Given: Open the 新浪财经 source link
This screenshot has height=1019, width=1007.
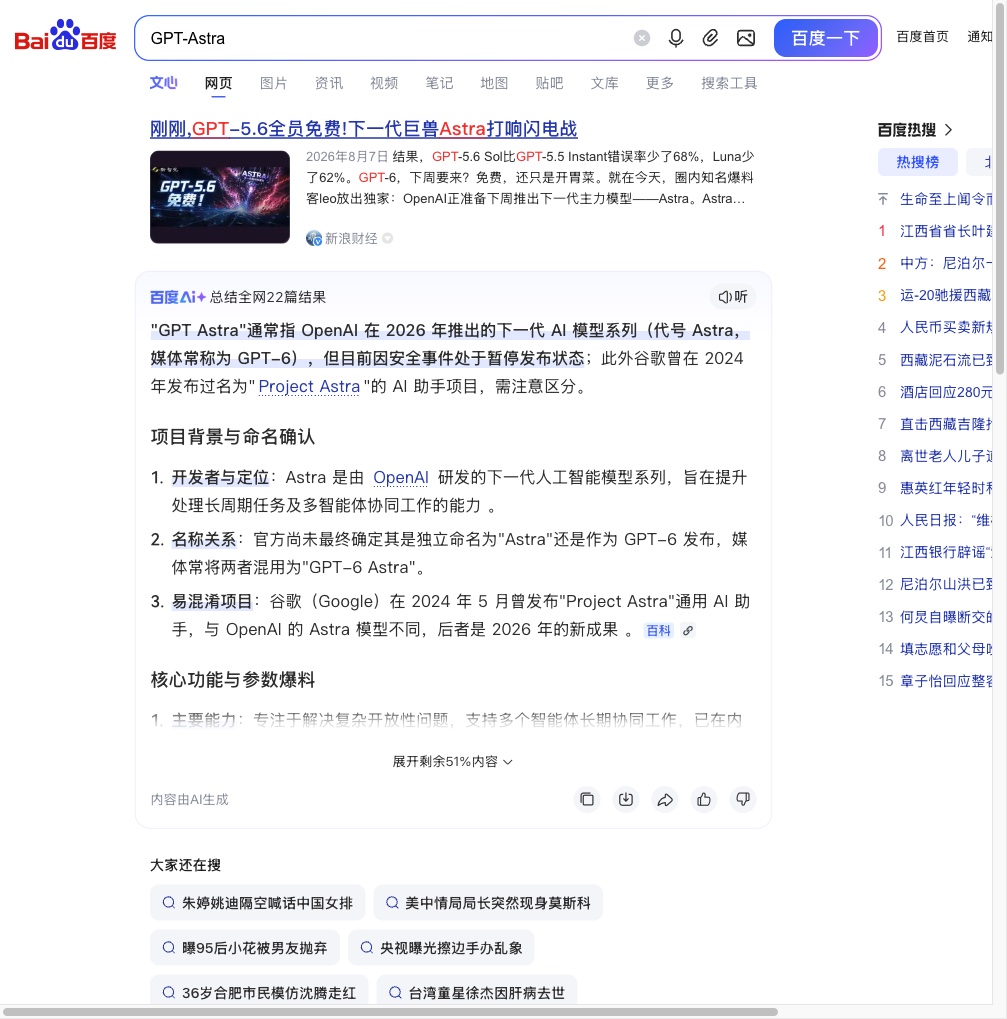Looking at the screenshot, I should pyautogui.click(x=350, y=239).
